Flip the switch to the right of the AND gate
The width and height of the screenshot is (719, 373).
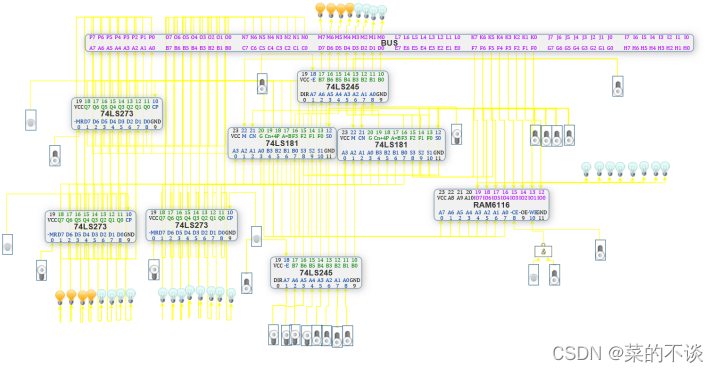tap(600, 250)
